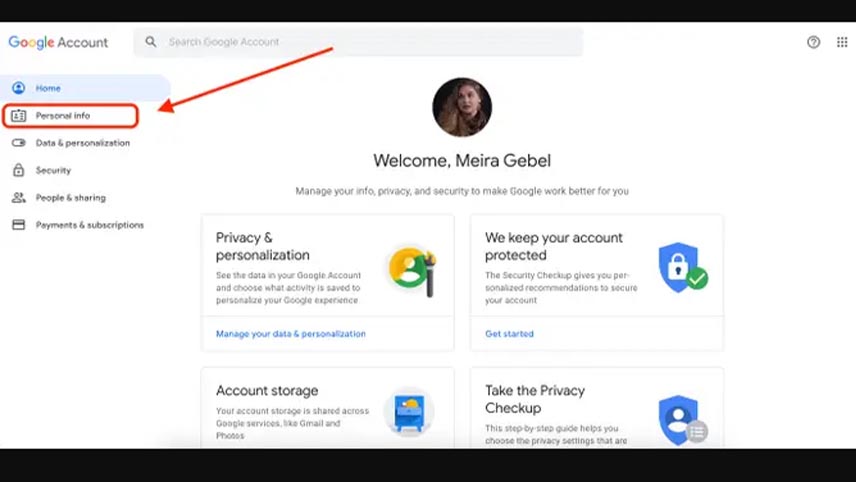The height and width of the screenshot is (482, 856).
Task: Click the Get started link
Action: 509,334
